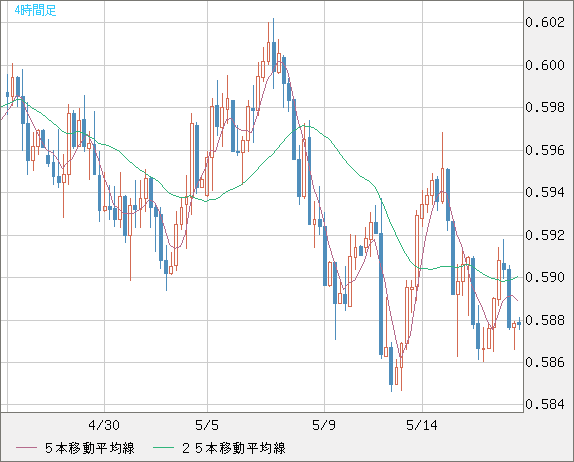Click the 0.590 price axis label
This screenshot has width=574, height=462.
point(545,277)
